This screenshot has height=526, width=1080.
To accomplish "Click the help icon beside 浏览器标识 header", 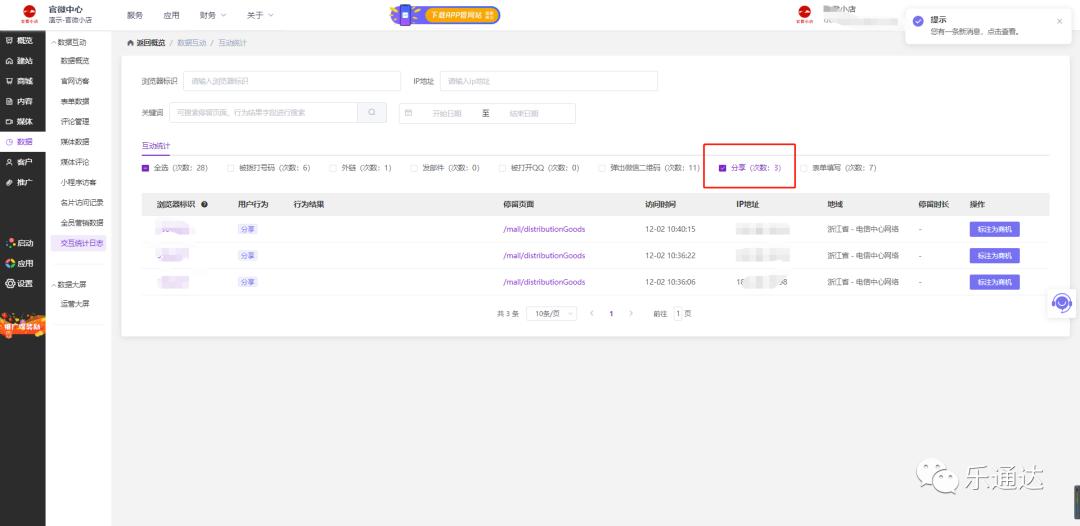I will 205,204.
